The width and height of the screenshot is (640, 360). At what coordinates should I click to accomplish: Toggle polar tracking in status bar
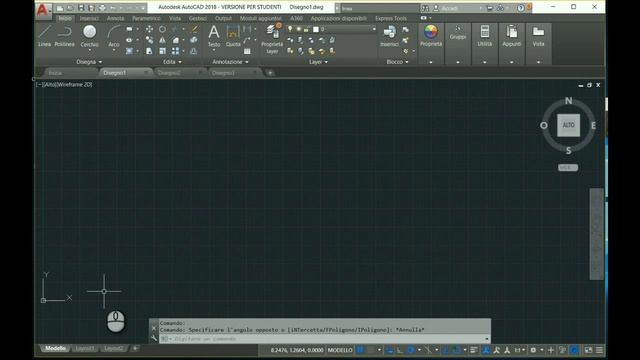[x=411, y=350]
